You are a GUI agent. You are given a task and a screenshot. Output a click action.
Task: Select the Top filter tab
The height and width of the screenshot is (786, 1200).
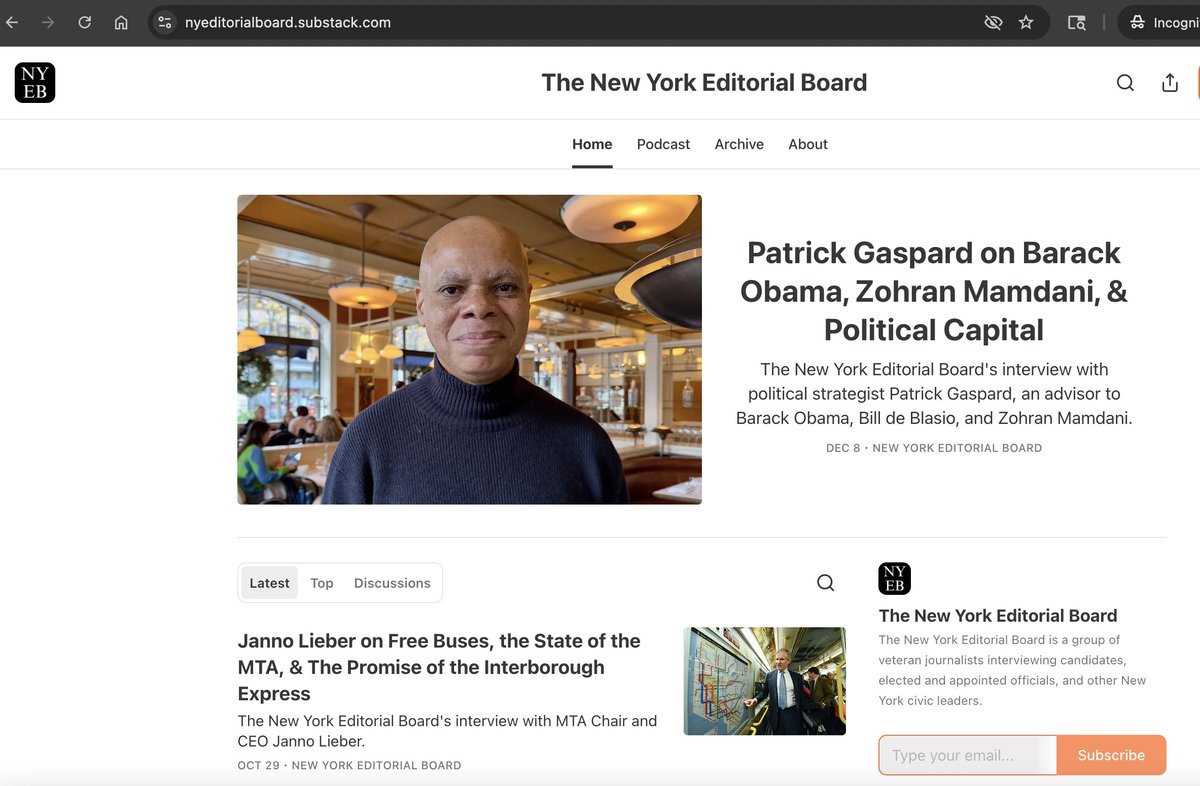click(321, 583)
